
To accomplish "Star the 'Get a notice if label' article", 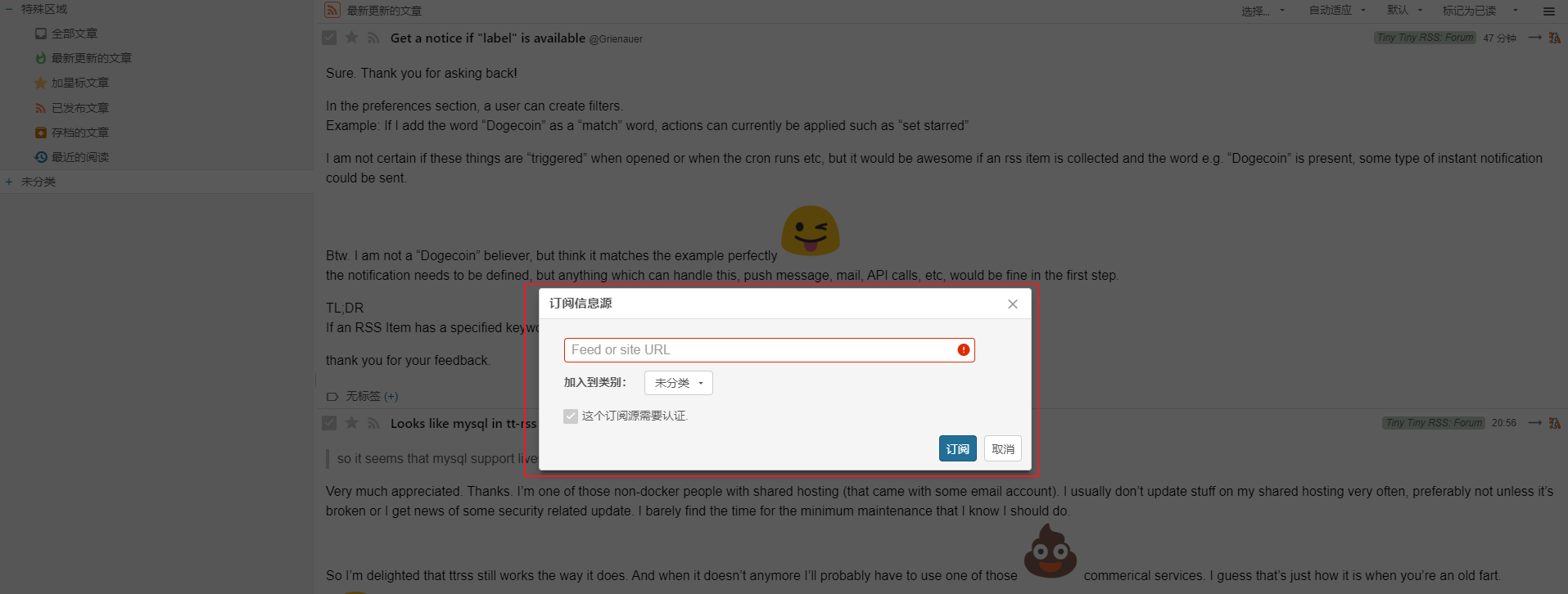I will tap(351, 38).
